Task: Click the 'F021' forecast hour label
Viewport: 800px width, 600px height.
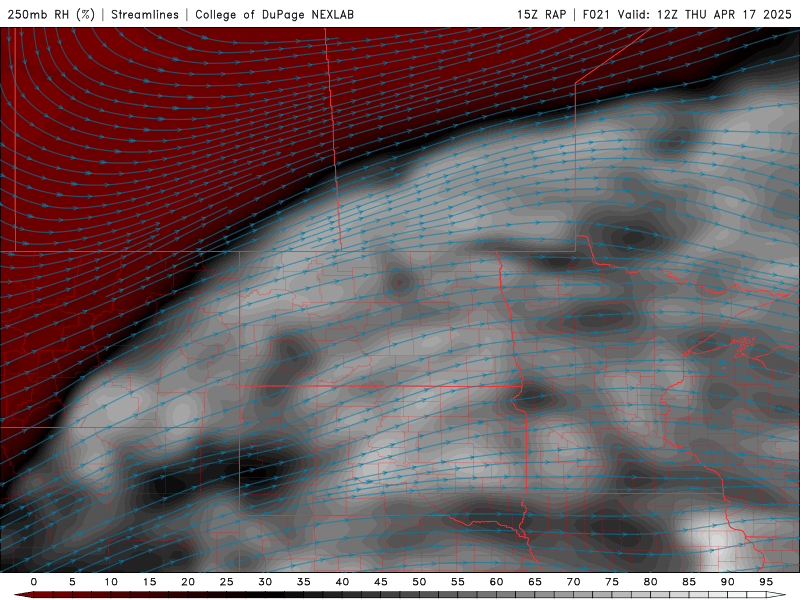Action: 596,14
